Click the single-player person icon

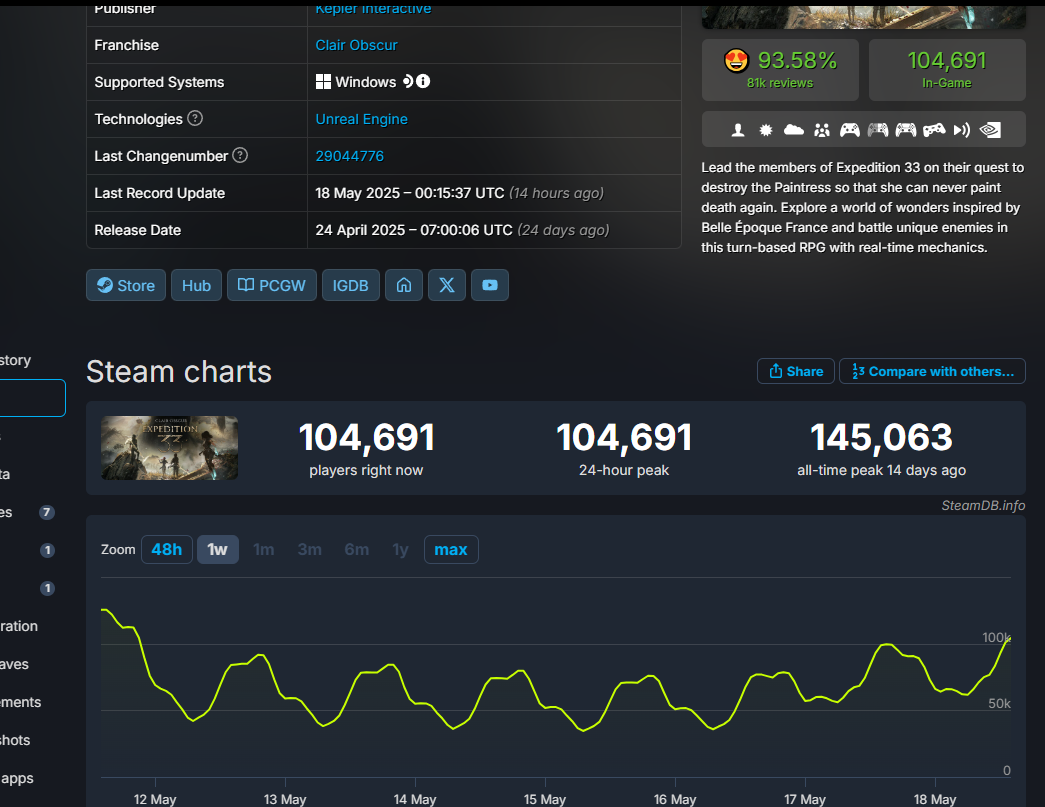738,130
